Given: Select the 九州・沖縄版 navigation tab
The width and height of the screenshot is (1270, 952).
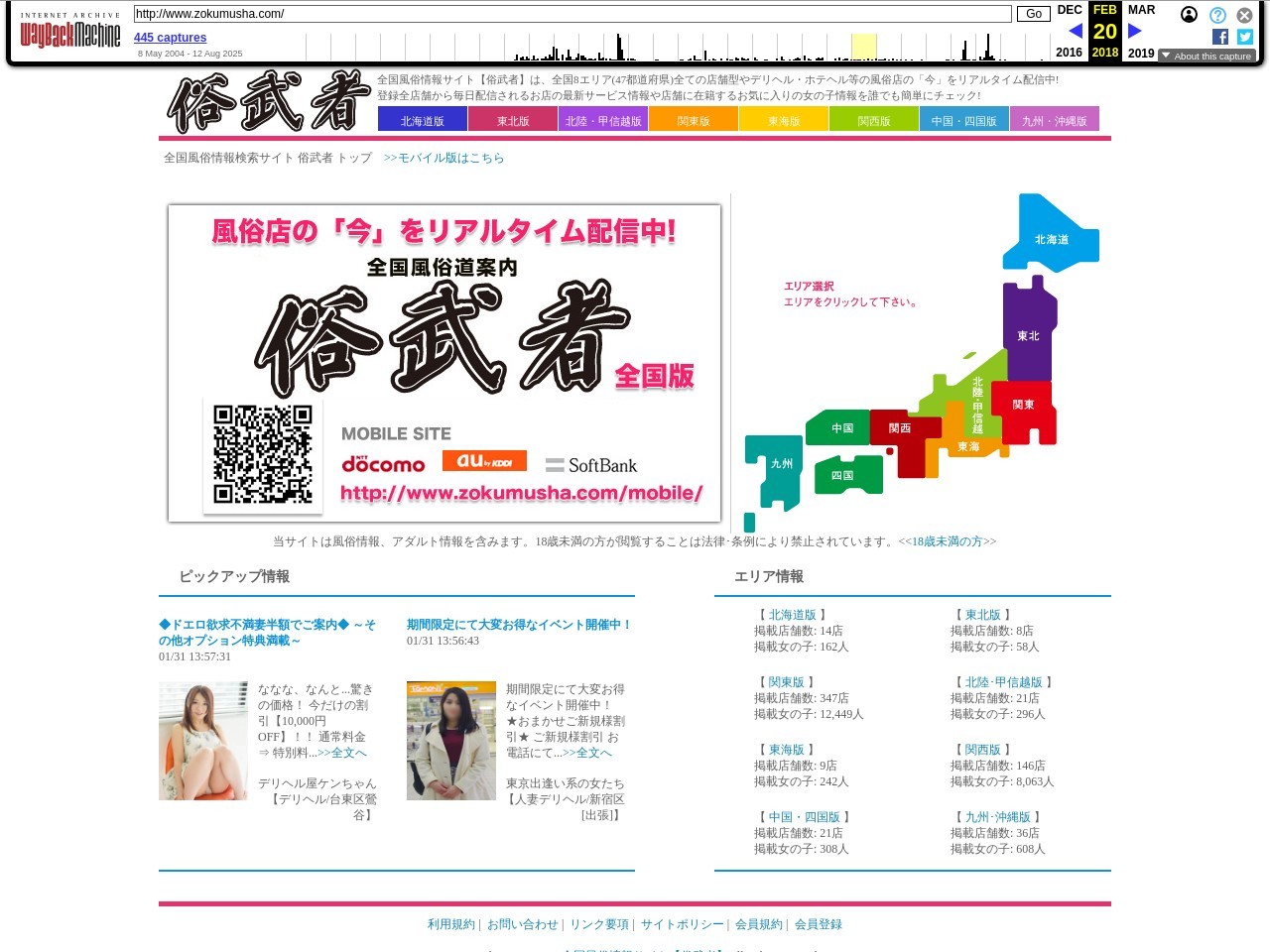Looking at the screenshot, I should point(1054,120).
